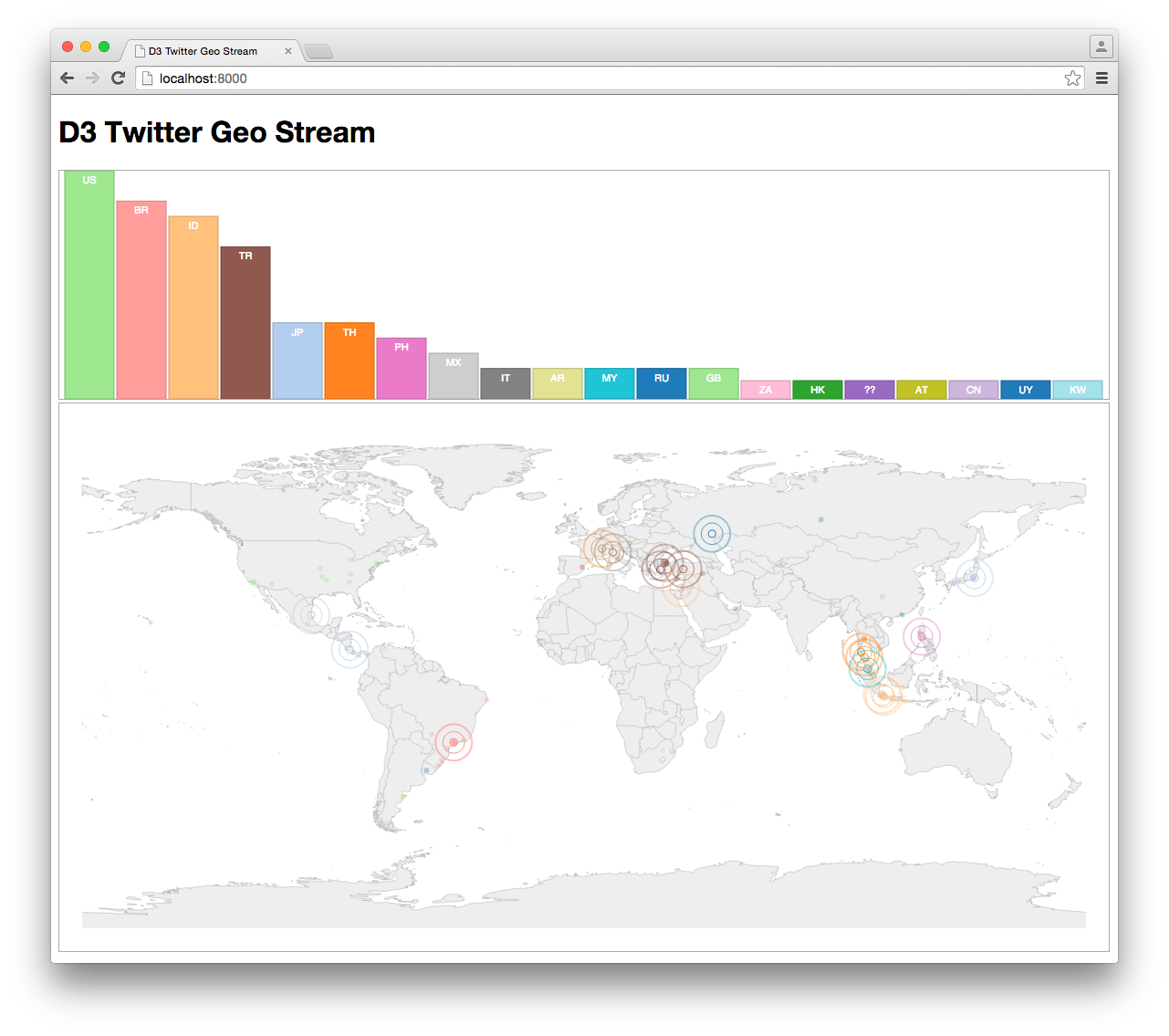This screenshot has width=1169, height=1036.
Task: Click the red tweet ring in Brazil
Action: point(454,742)
